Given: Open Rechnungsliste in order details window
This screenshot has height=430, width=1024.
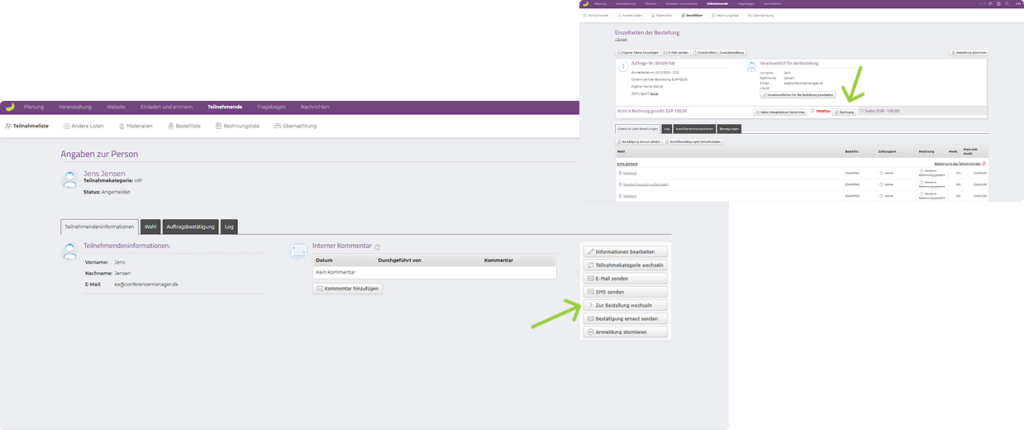Looking at the screenshot, I should coord(724,14).
